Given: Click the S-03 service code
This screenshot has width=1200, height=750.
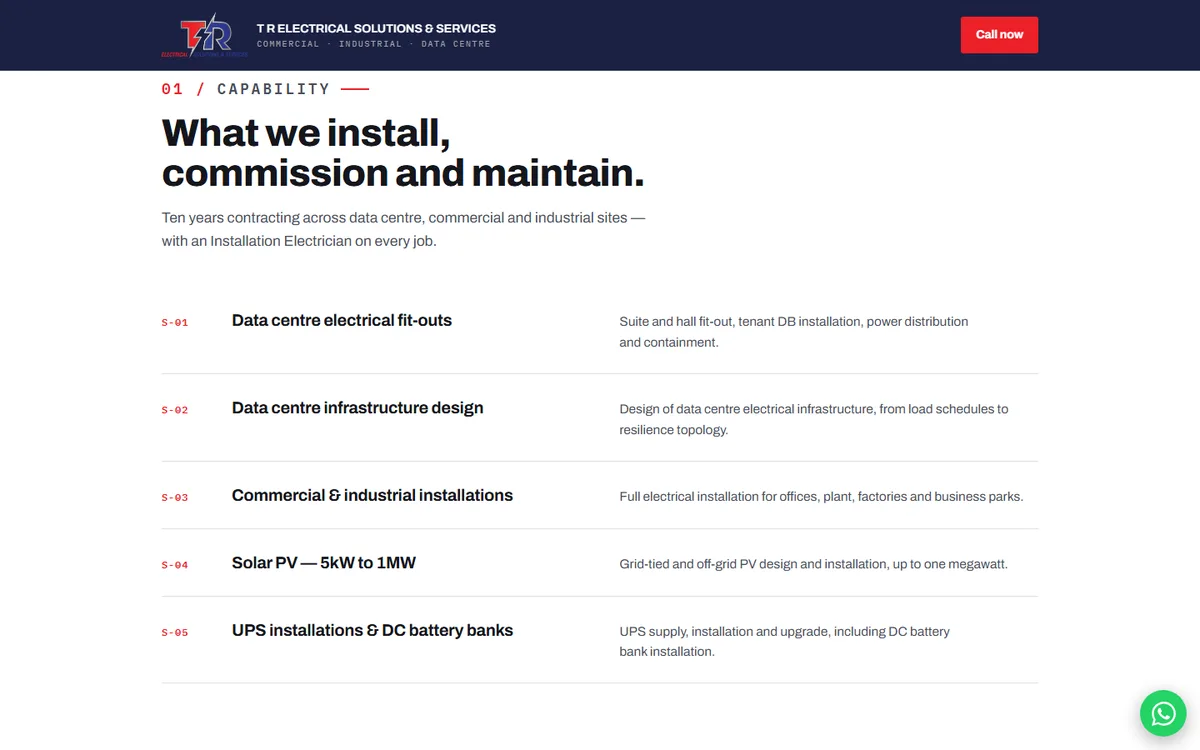Looking at the screenshot, I should (175, 497).
